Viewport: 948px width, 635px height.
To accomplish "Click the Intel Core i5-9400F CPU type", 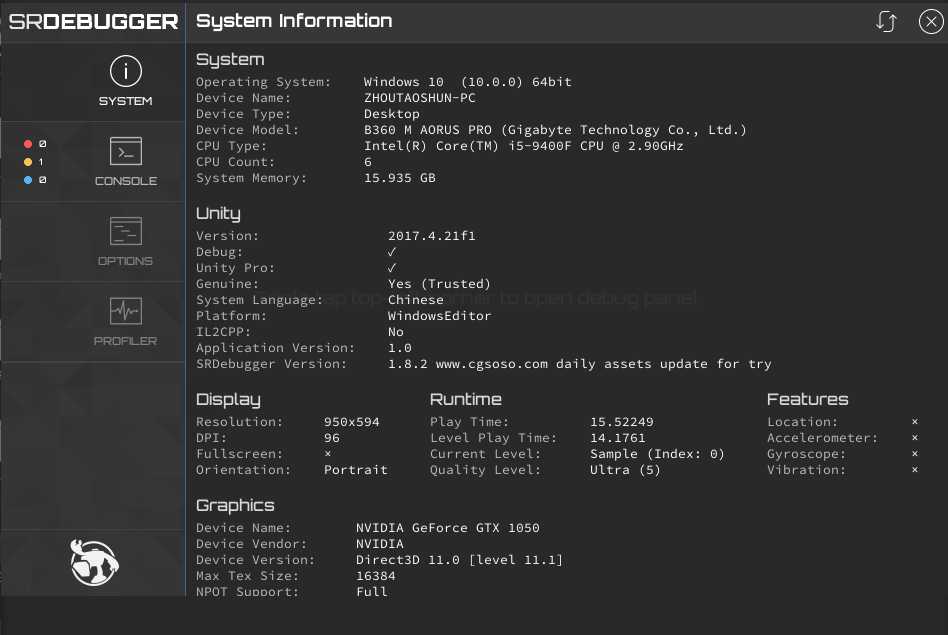I will (524, 146).
